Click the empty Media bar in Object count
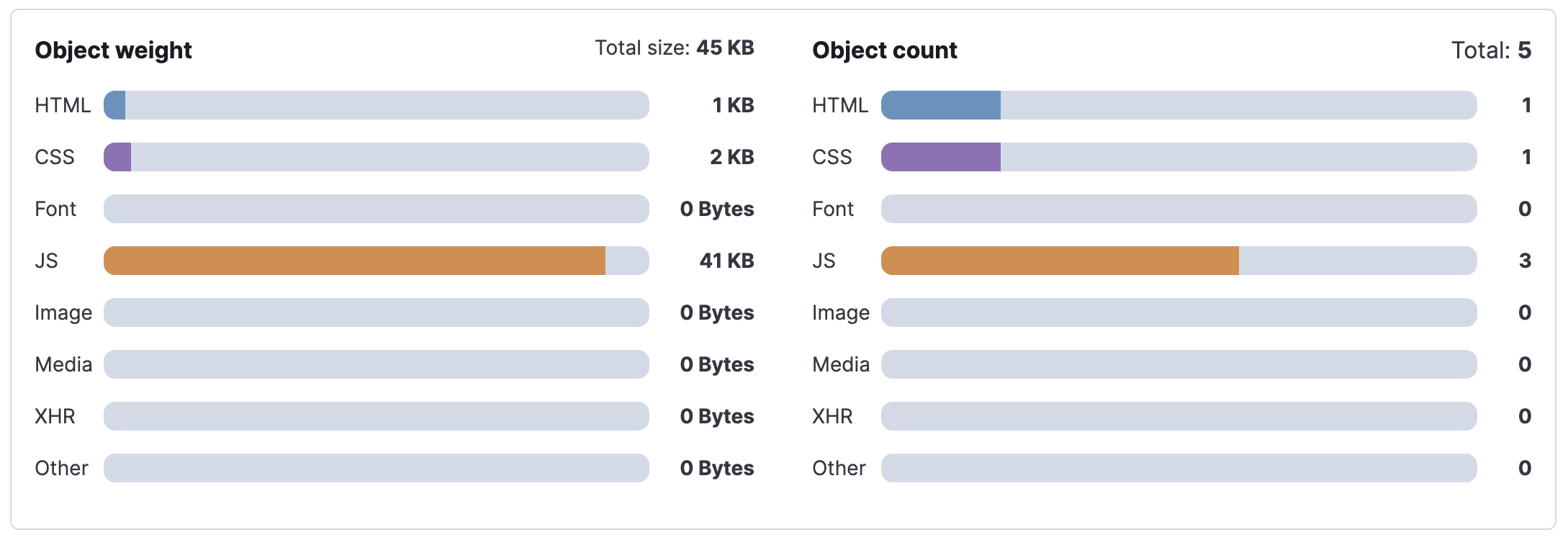The image size is (1568, 540). coord(1179,364)
